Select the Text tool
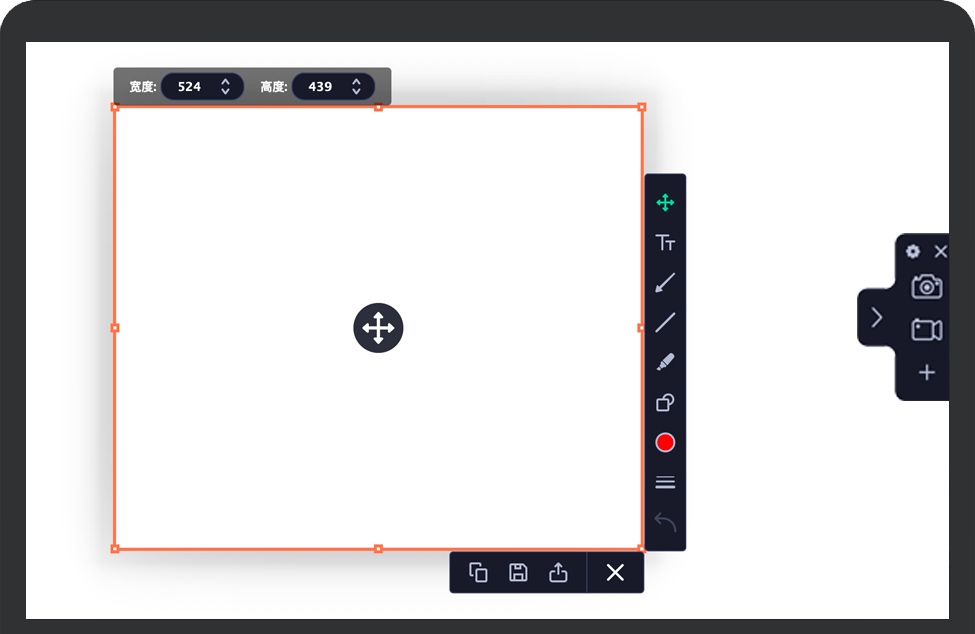The image size is (975, 634). 666,241
